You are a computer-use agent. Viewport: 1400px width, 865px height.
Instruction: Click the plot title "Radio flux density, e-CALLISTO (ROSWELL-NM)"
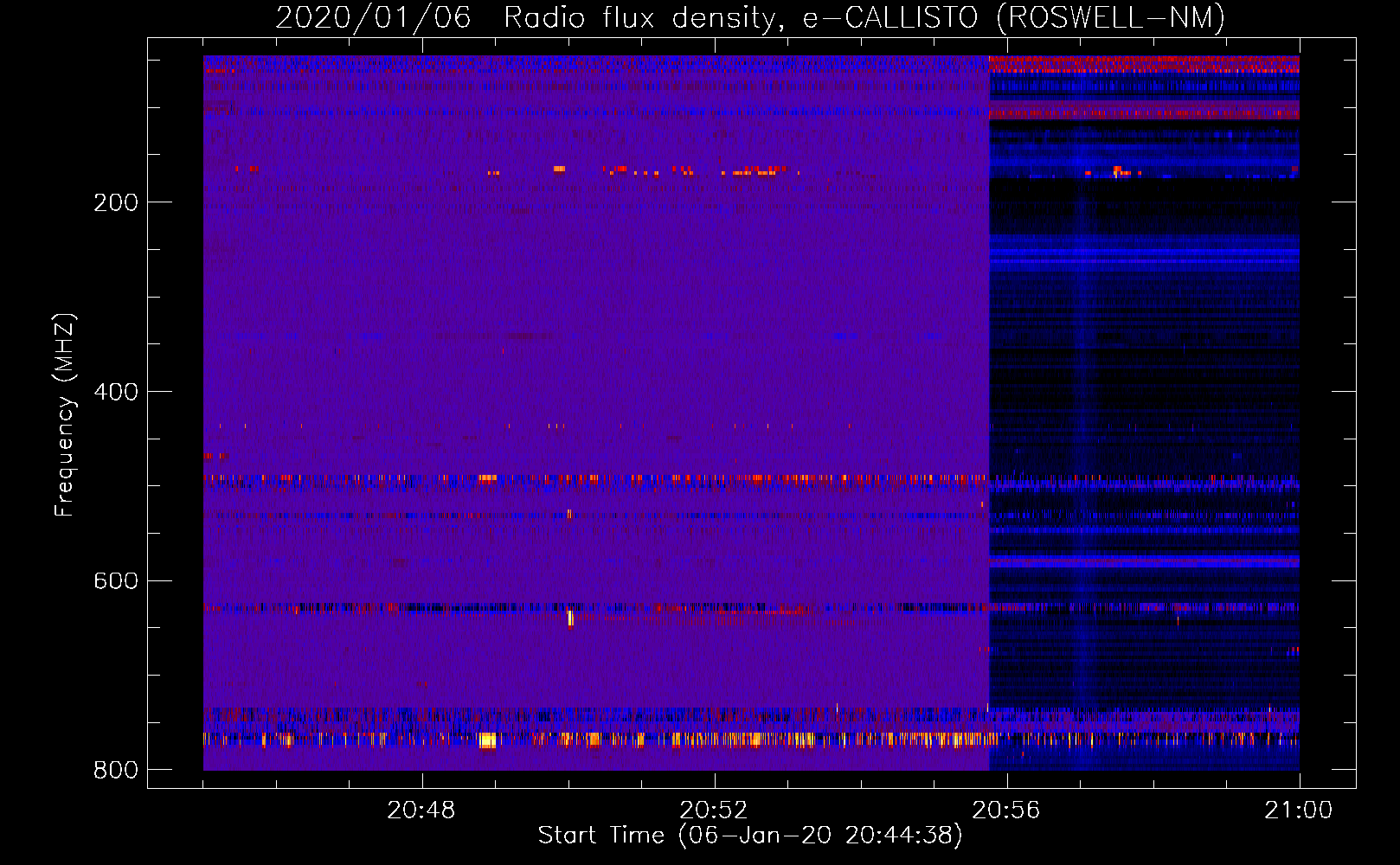[864, 17]
